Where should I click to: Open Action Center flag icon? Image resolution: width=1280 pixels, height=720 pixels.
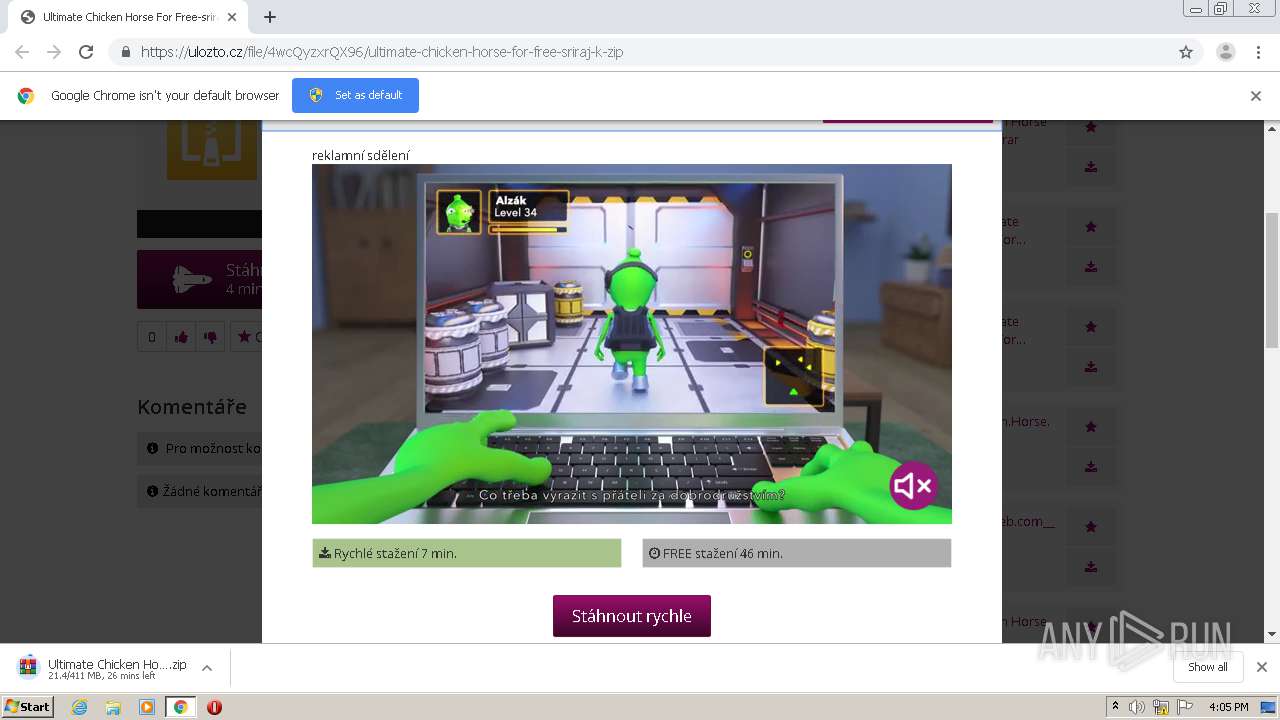tap(1184, 707)
